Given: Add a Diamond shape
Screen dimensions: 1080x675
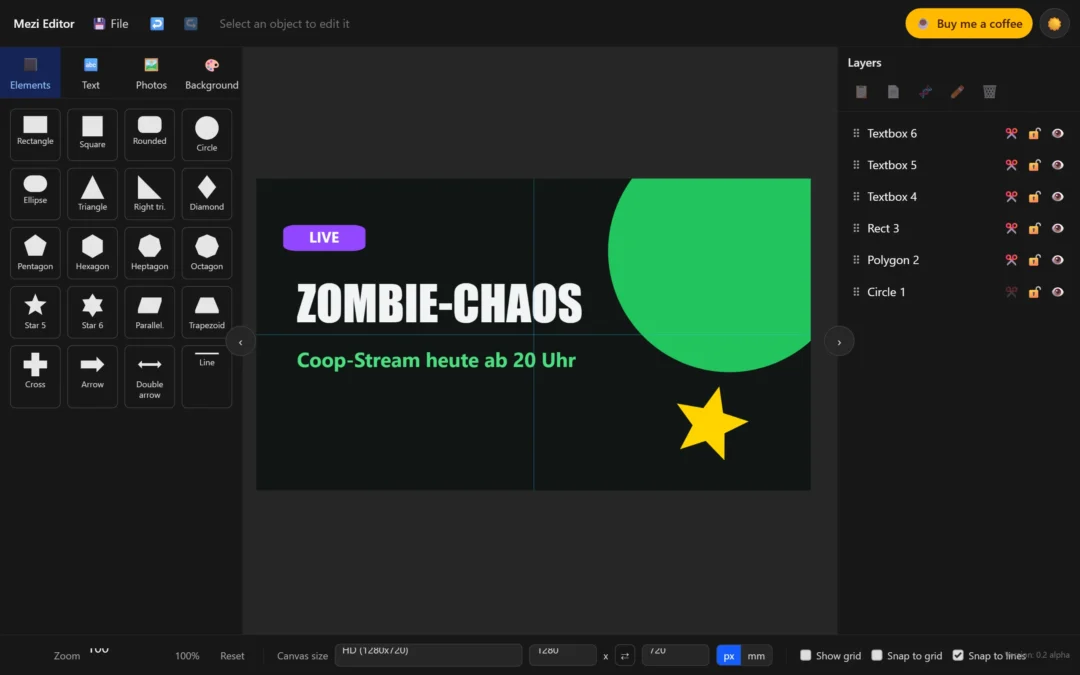Looking at the screenshot, I should [x=207, y=194].
